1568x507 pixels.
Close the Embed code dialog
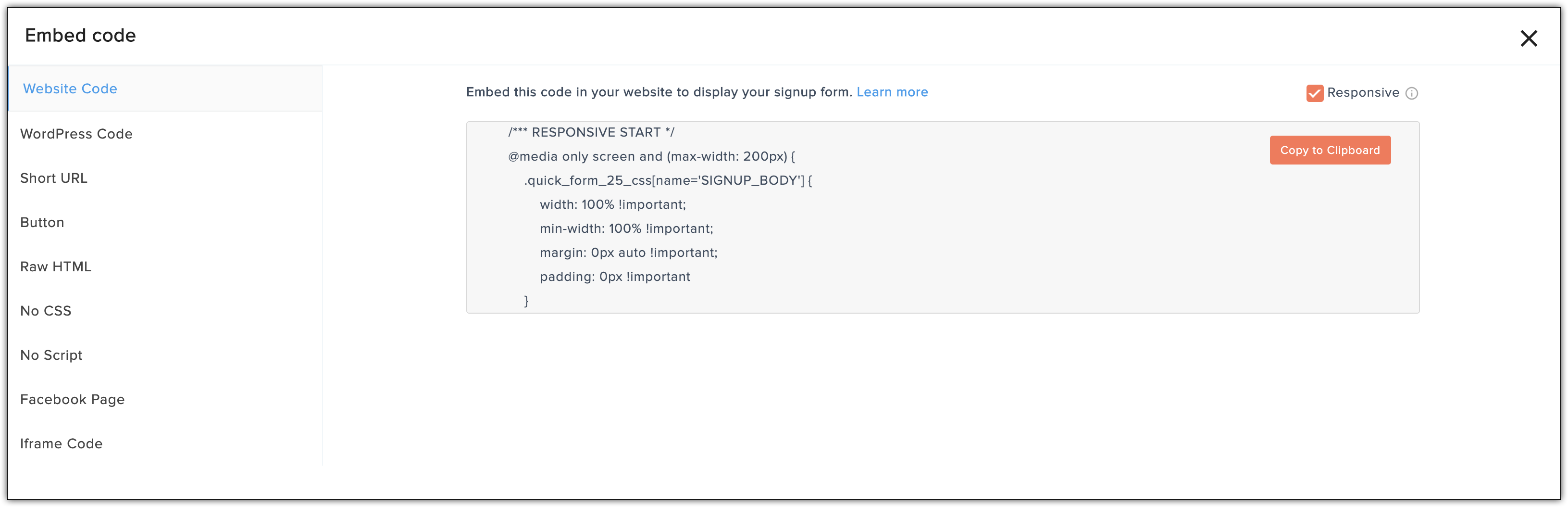point(1529,38)
